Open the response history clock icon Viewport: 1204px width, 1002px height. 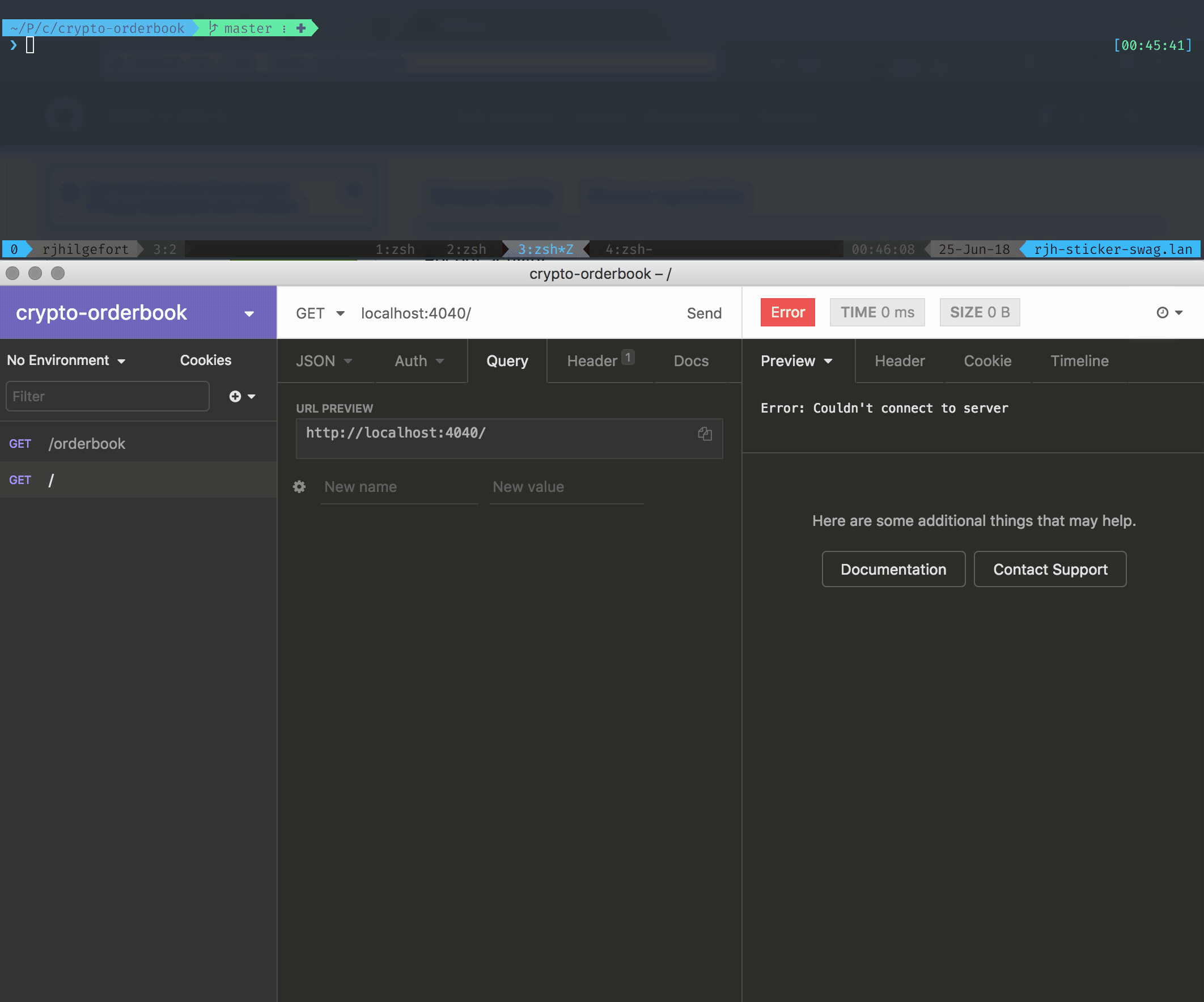(x=1162, y=312)
